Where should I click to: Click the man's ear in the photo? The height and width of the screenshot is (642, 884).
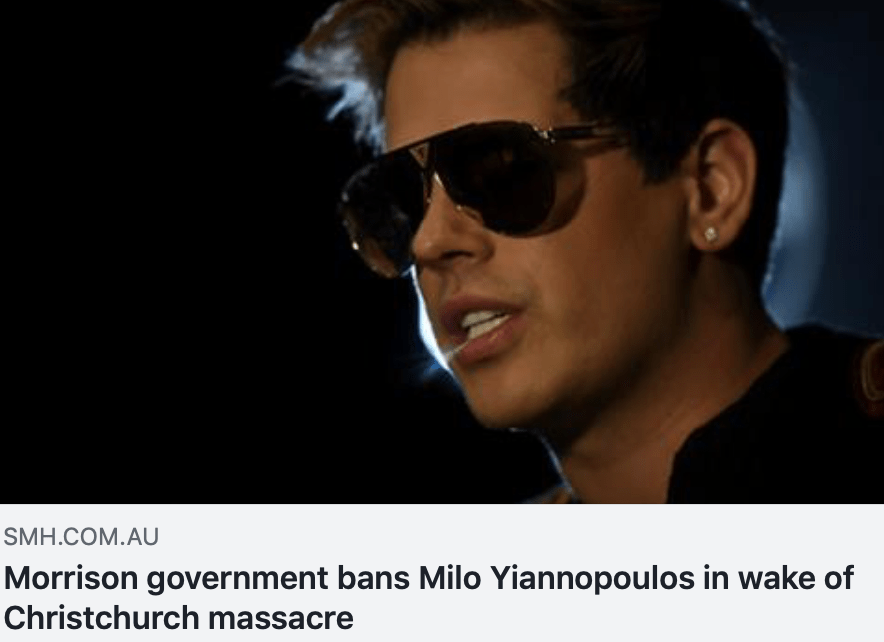coord(719,186)
